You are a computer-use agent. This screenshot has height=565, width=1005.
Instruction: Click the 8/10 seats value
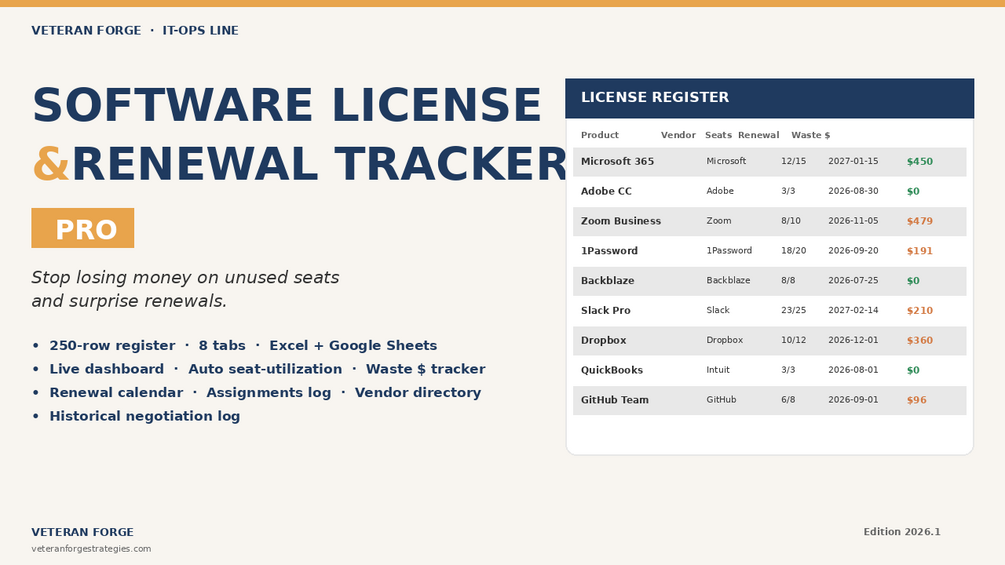coord(791,220)
